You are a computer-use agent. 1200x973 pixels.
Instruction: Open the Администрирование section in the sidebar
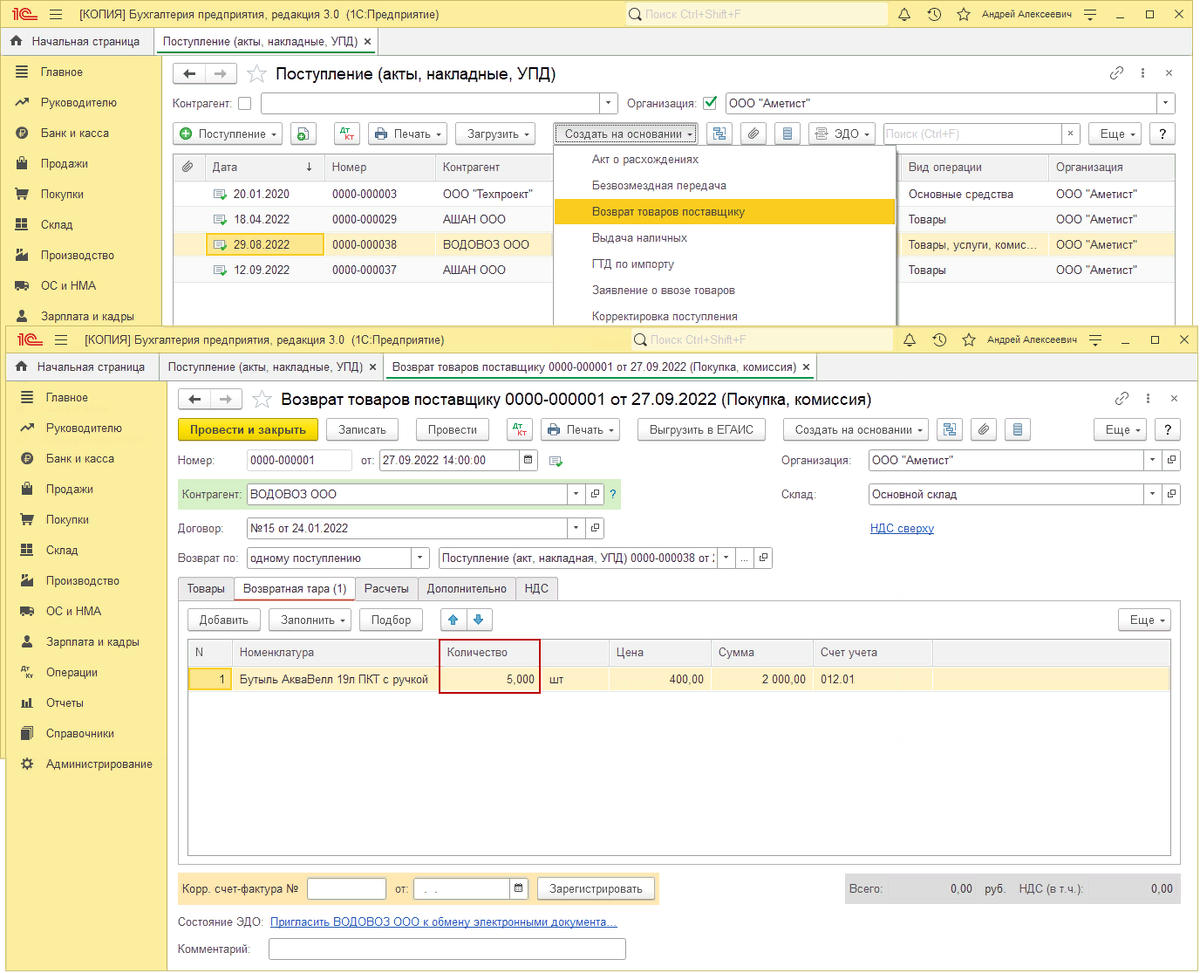click(99, 764)
